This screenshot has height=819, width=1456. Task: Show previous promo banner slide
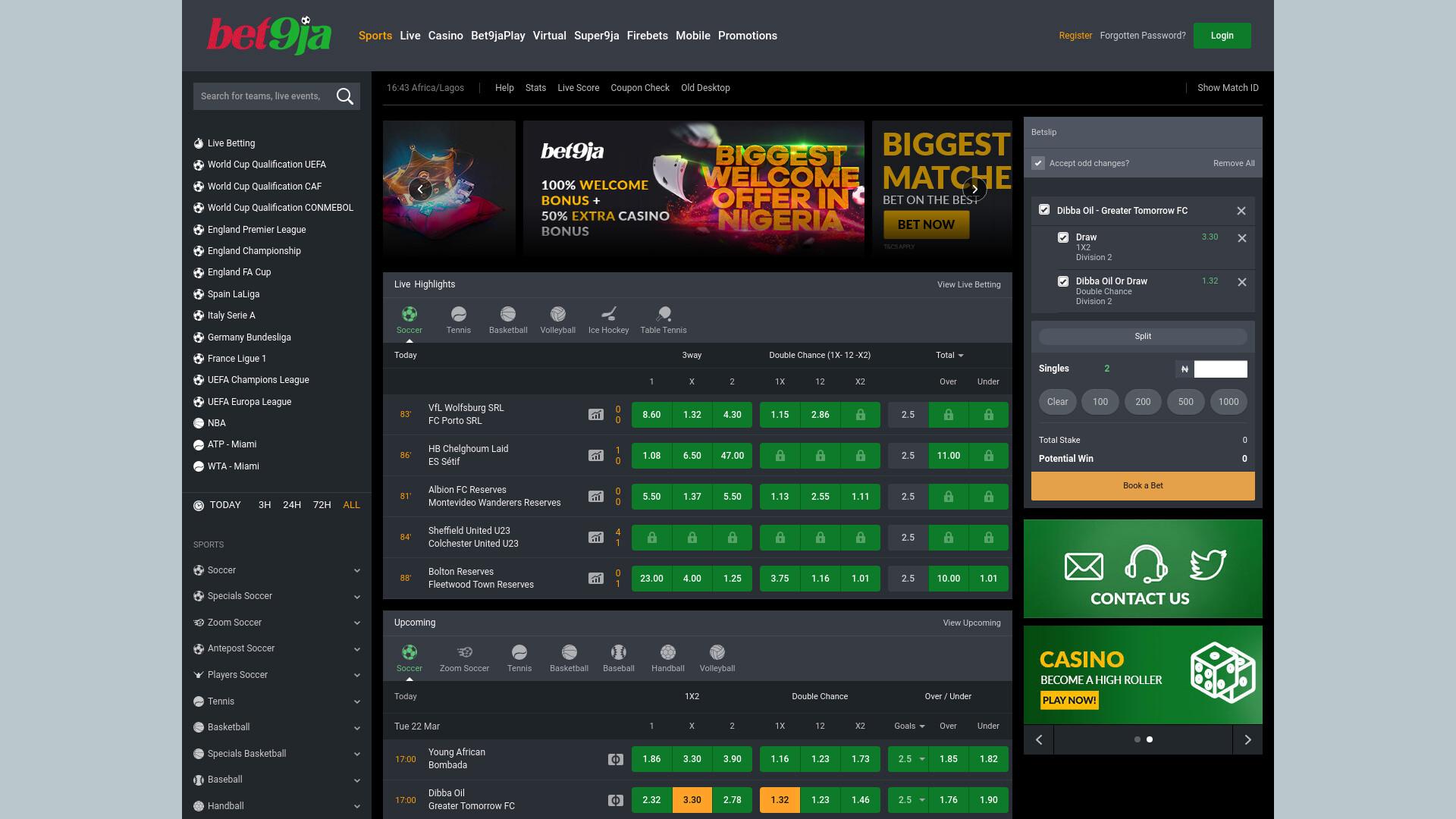tap(420, 189)
